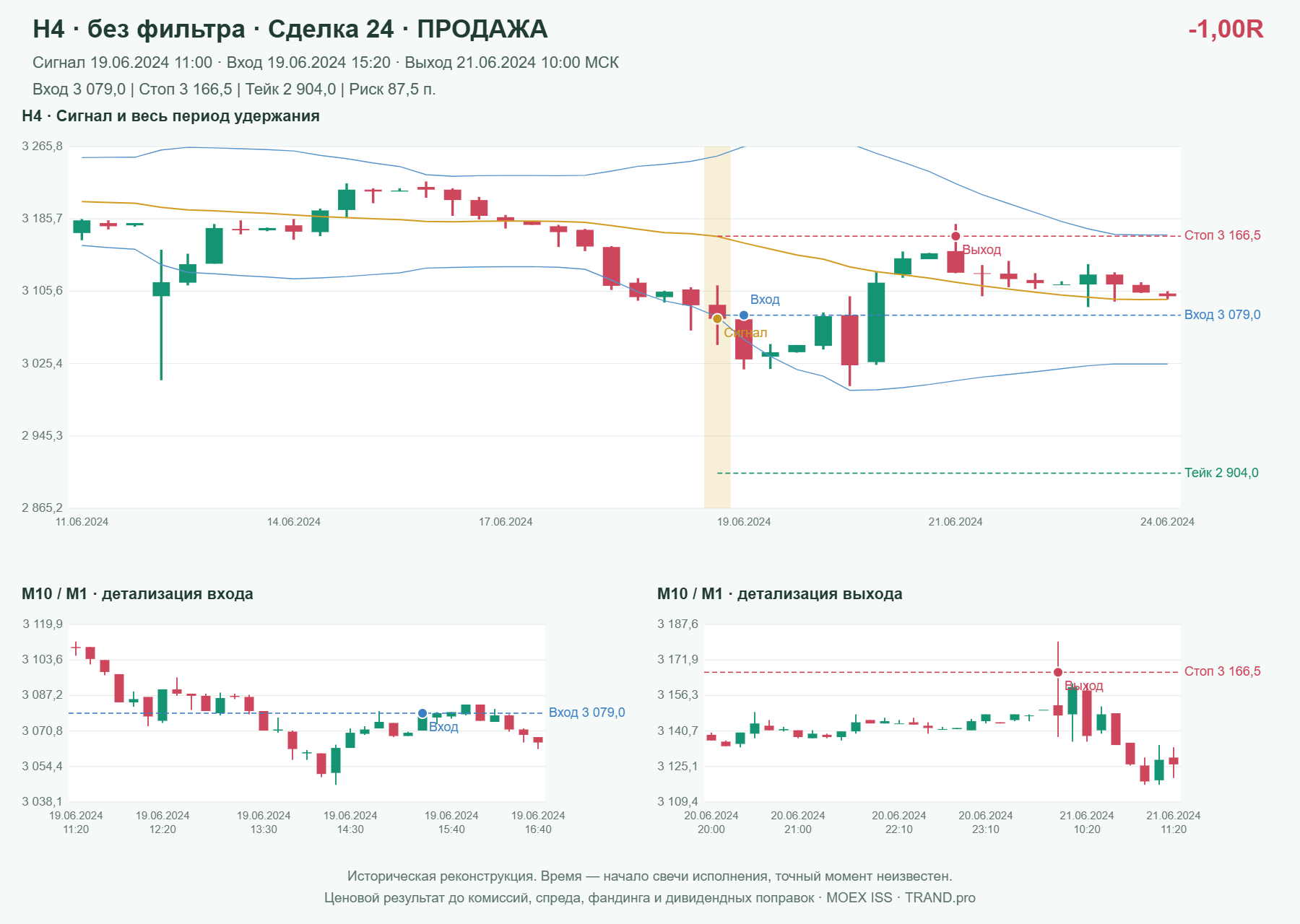Click the 21.06.2024 10:20 label on exit detail axis
This screenshot has height=924, width=1300.
[1087, 822]
